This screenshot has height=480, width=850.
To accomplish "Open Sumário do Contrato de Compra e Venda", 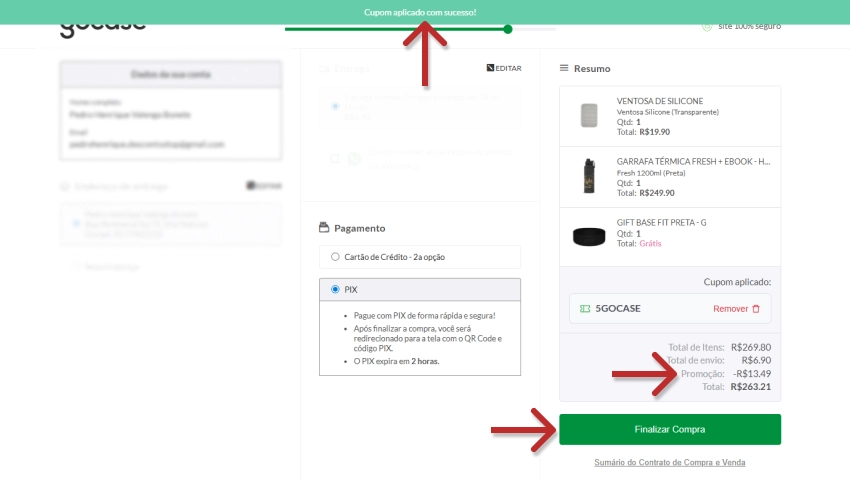I will tap(669, 463).
